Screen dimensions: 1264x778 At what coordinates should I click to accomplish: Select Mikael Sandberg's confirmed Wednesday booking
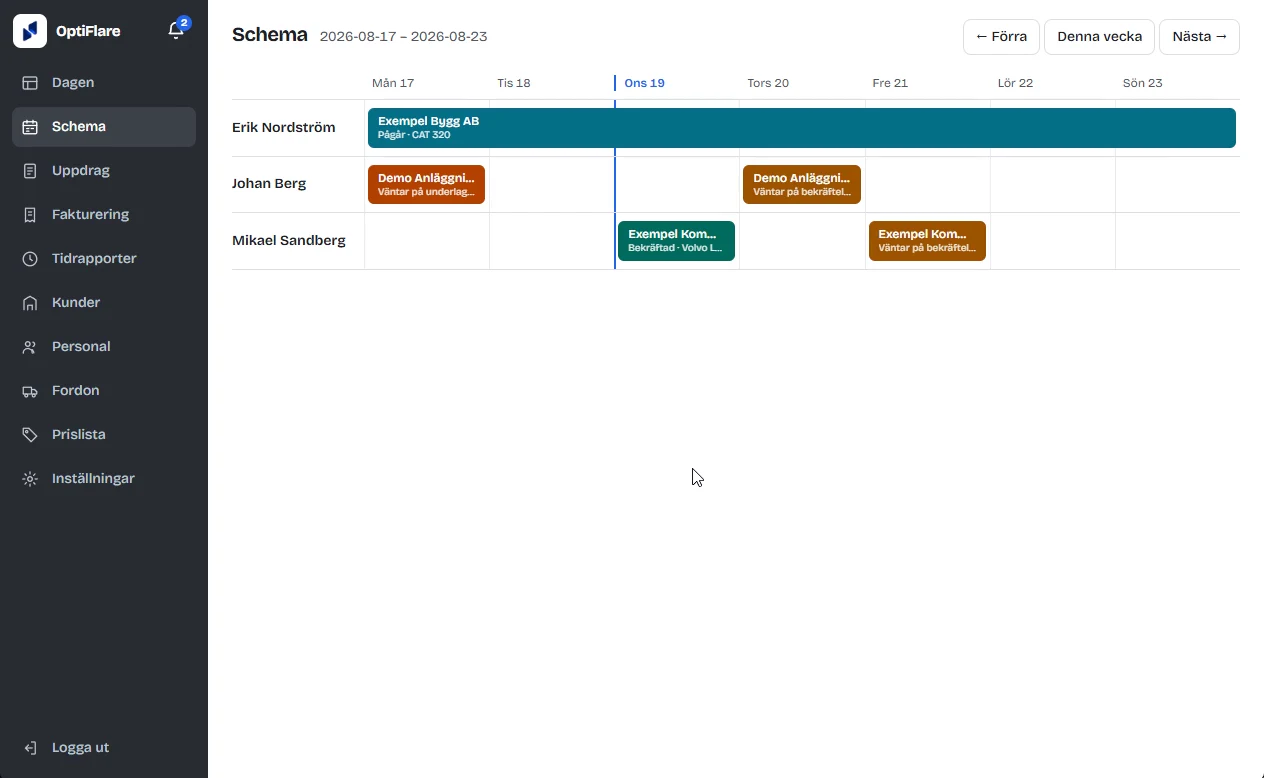pyautogui.click(x=676, y=241)
